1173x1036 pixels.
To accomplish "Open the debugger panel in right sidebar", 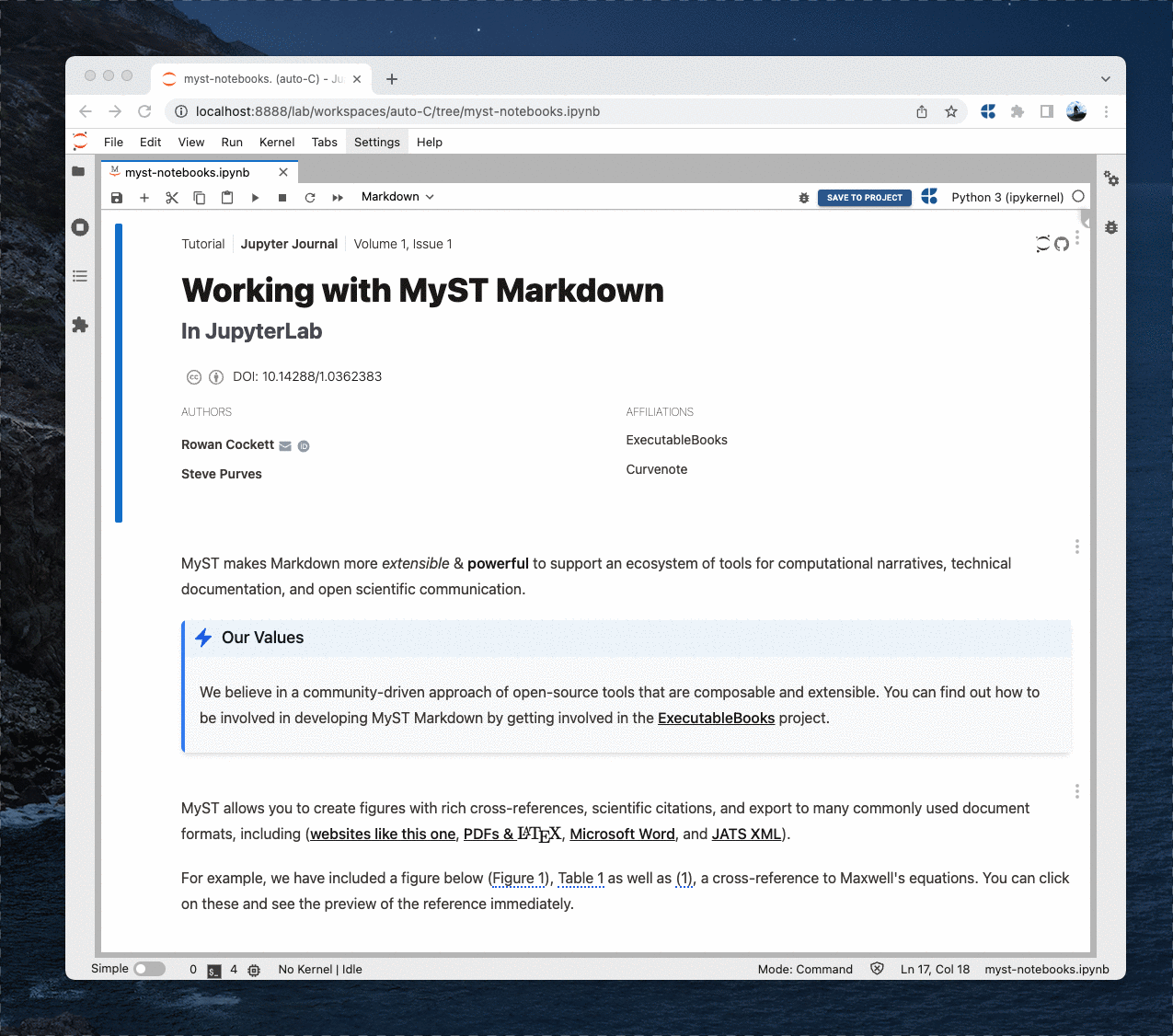I will [x=1111, y=227].
